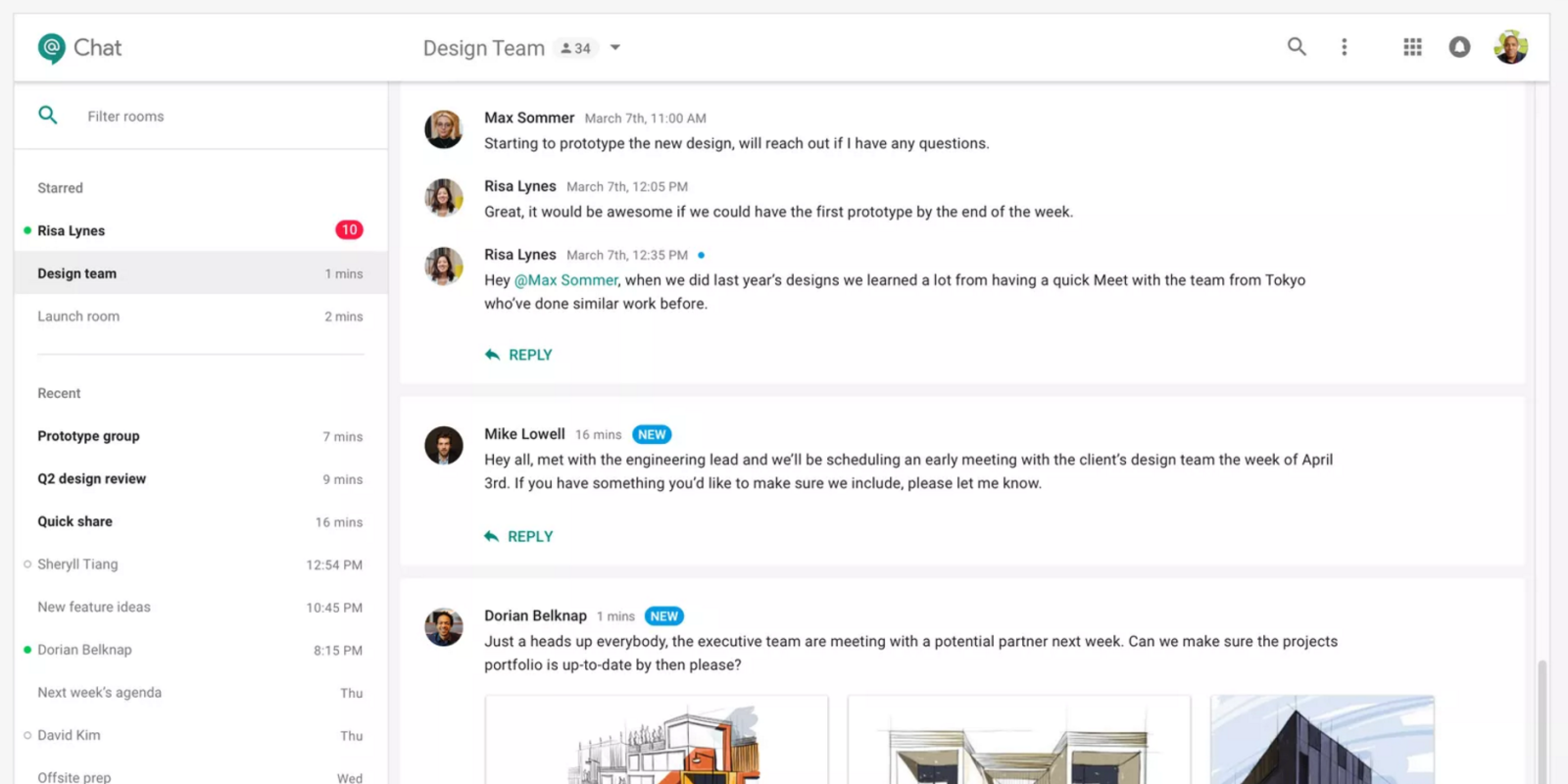
Task: Open notifications bell icon
Action: 1459,47
